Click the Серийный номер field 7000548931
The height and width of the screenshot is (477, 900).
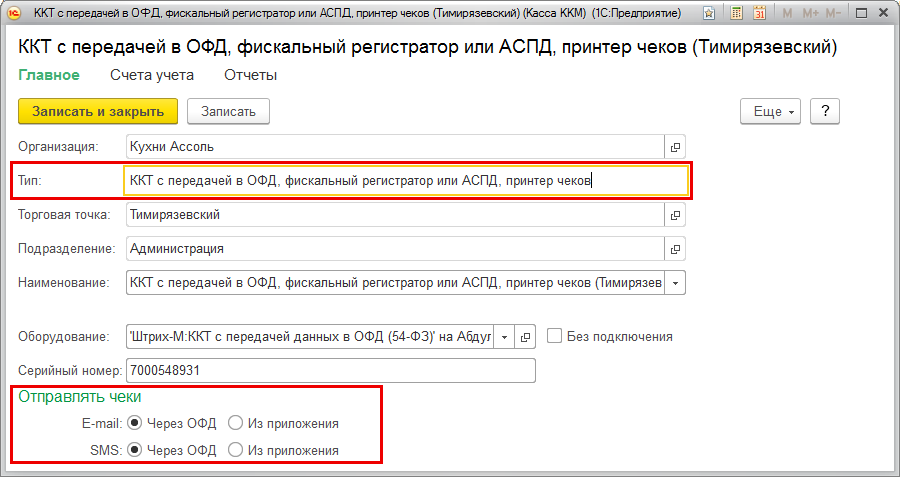331,371
